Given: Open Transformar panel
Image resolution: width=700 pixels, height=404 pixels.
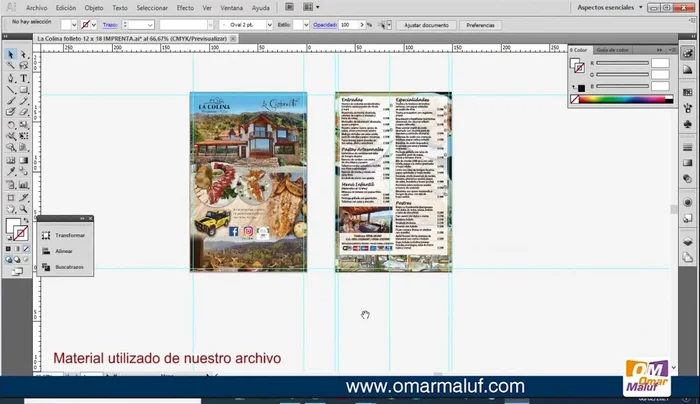Looking at the screenshot, I should click(x=65, y=235).
